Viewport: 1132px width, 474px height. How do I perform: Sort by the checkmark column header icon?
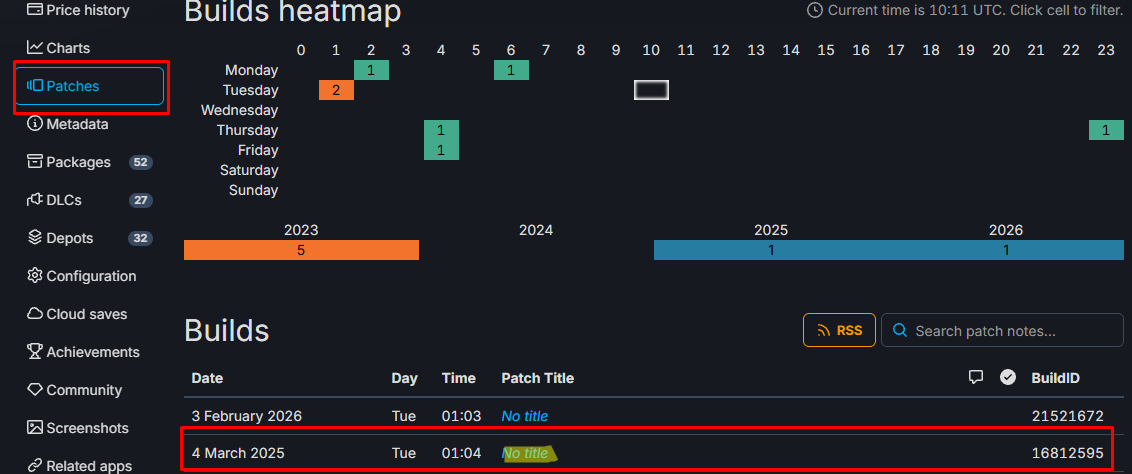1008,377
